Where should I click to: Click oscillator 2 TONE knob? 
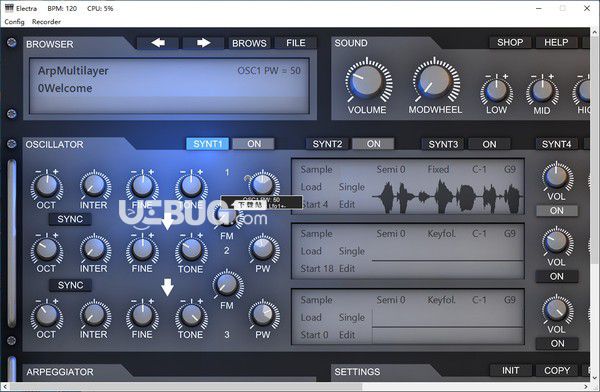coord(191,249)
